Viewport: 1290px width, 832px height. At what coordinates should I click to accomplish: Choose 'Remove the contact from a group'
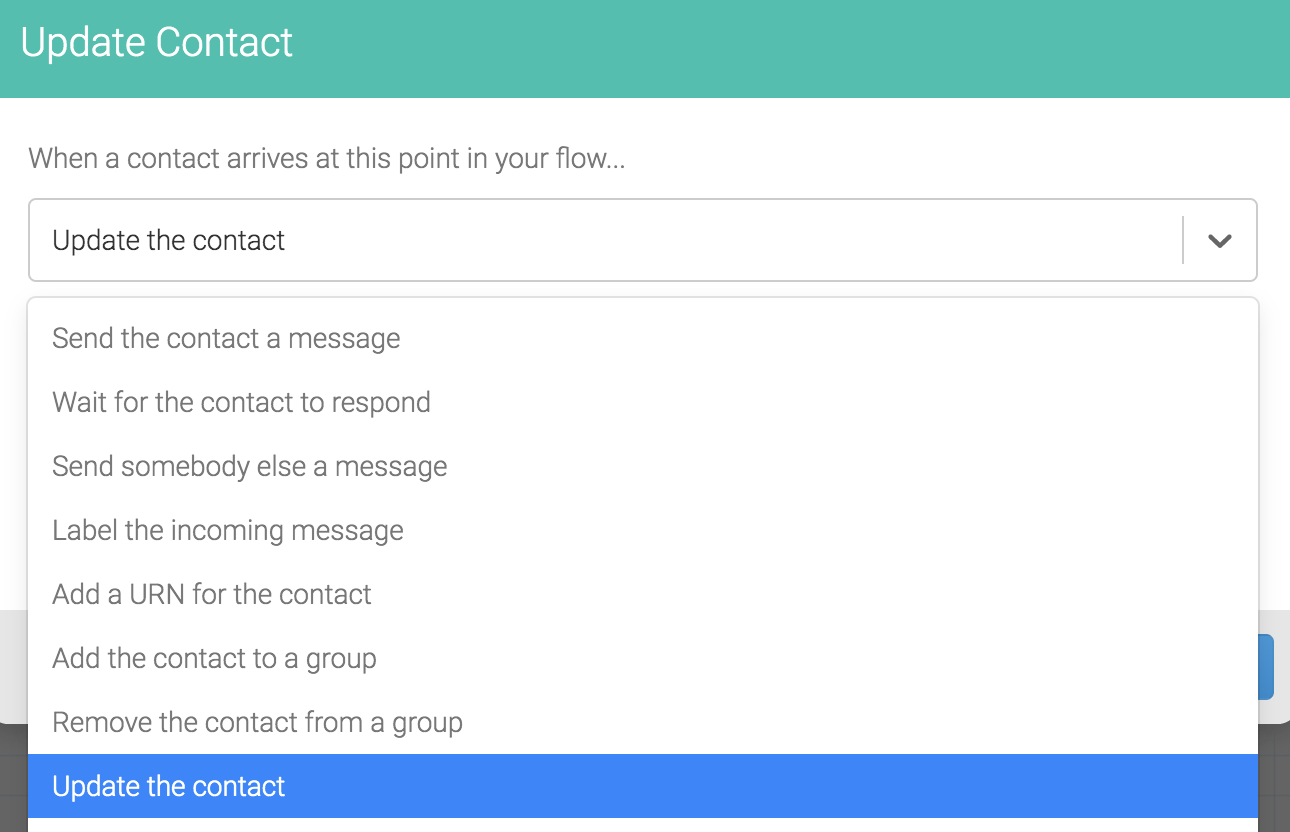point(642,722)
